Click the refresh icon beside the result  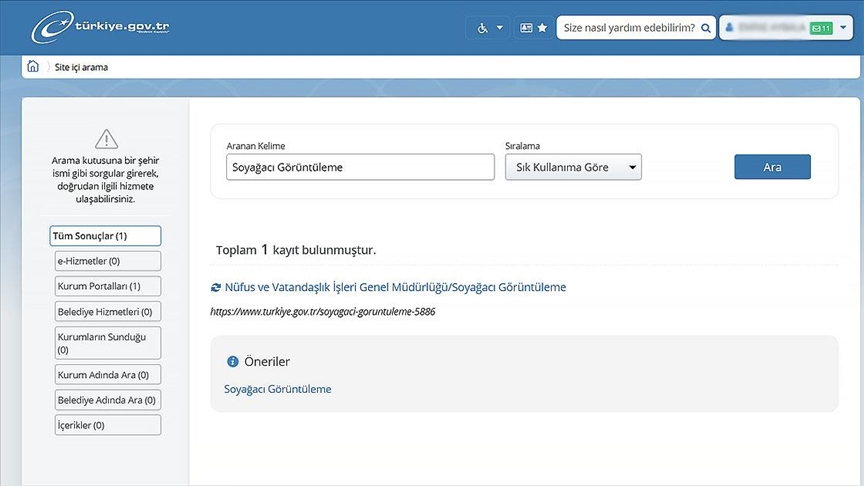point(216,288)
